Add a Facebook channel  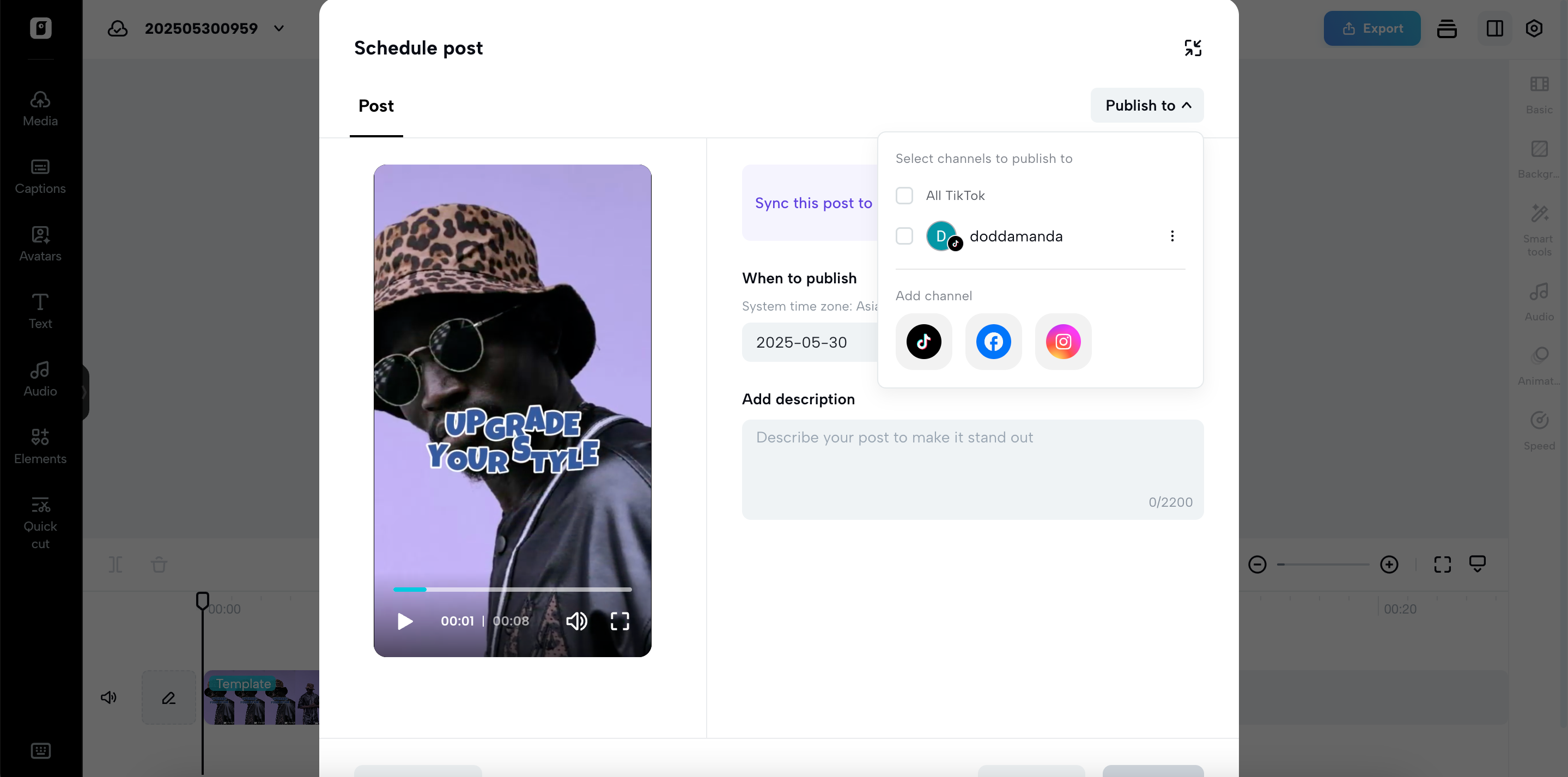993,342
